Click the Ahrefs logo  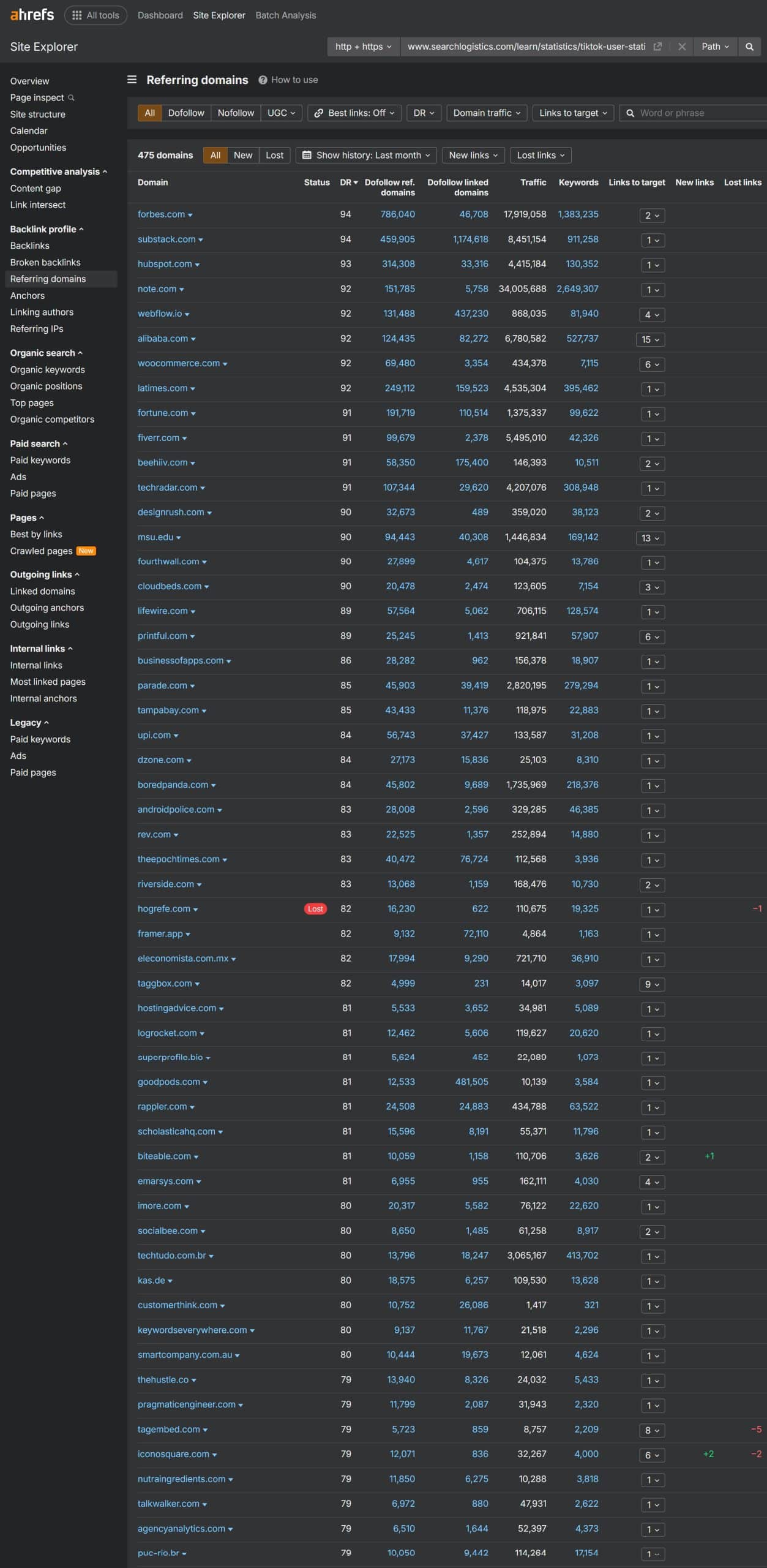point(32,15)
